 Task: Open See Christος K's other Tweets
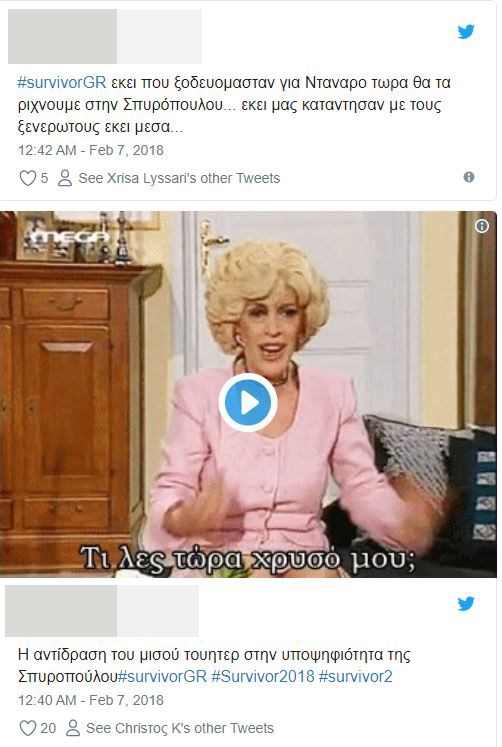point(180,728)
